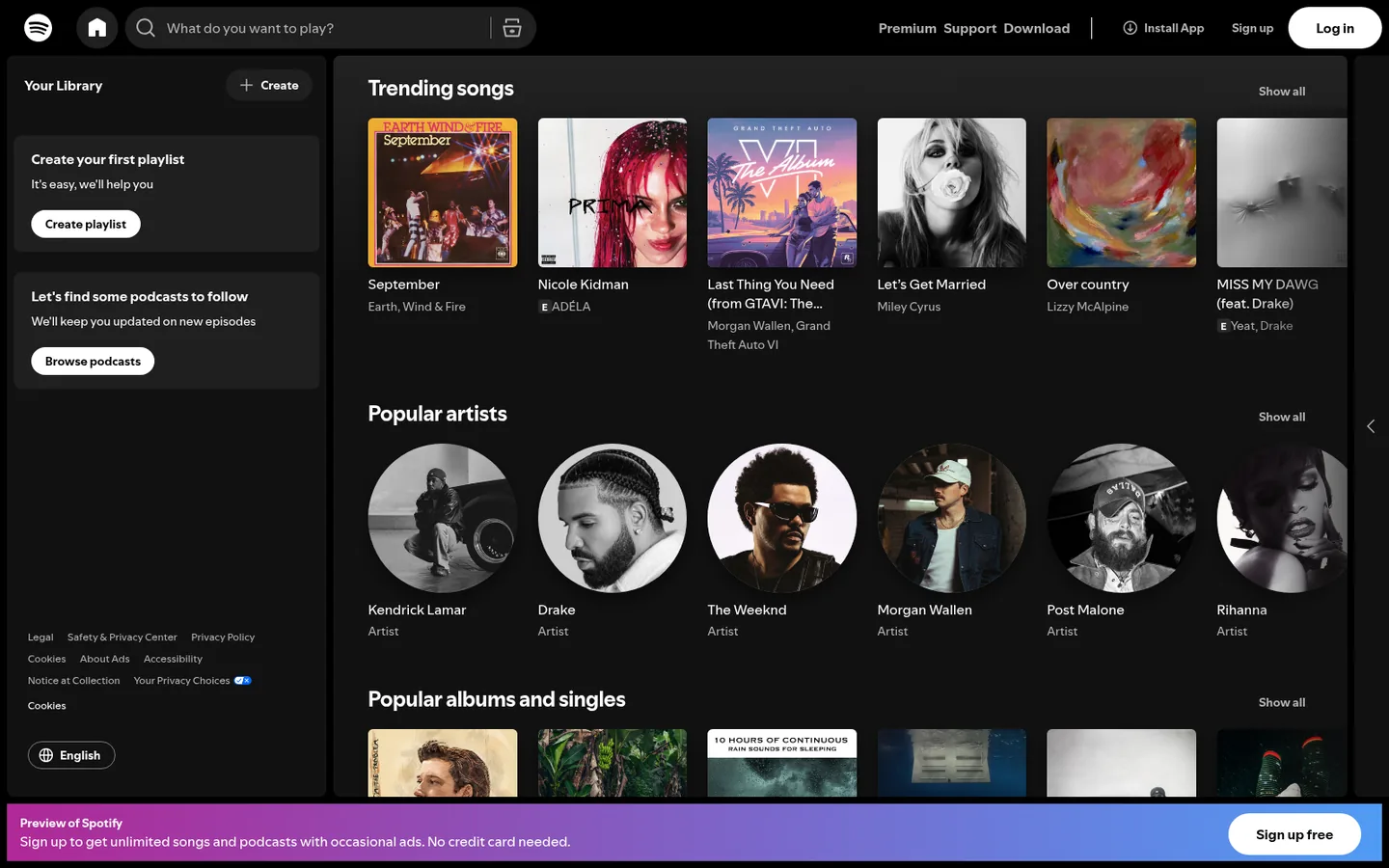The height and width of the screenshot is (868, 1389).
Task: Open the Let's Get Married cover
Action: pos(952,193)
